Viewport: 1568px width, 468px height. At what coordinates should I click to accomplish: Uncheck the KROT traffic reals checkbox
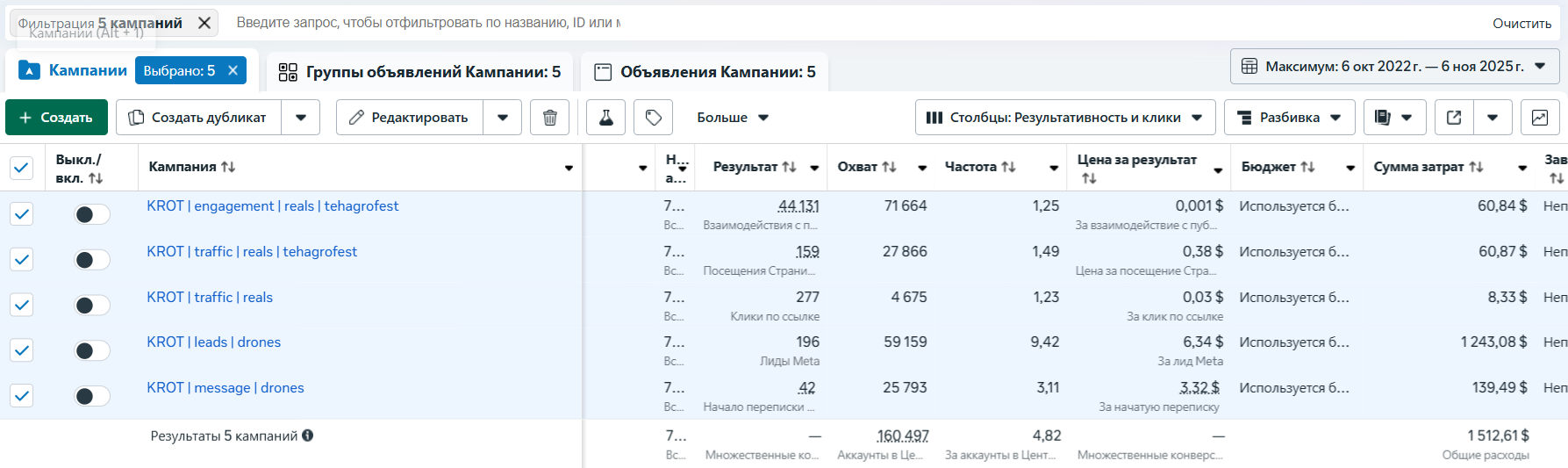[22, 305]
